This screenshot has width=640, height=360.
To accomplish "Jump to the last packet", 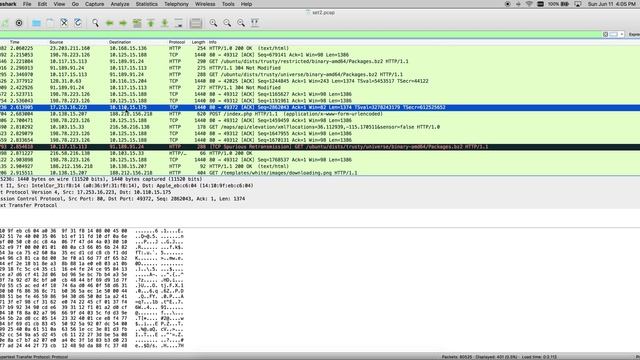I will click(164, 23).
